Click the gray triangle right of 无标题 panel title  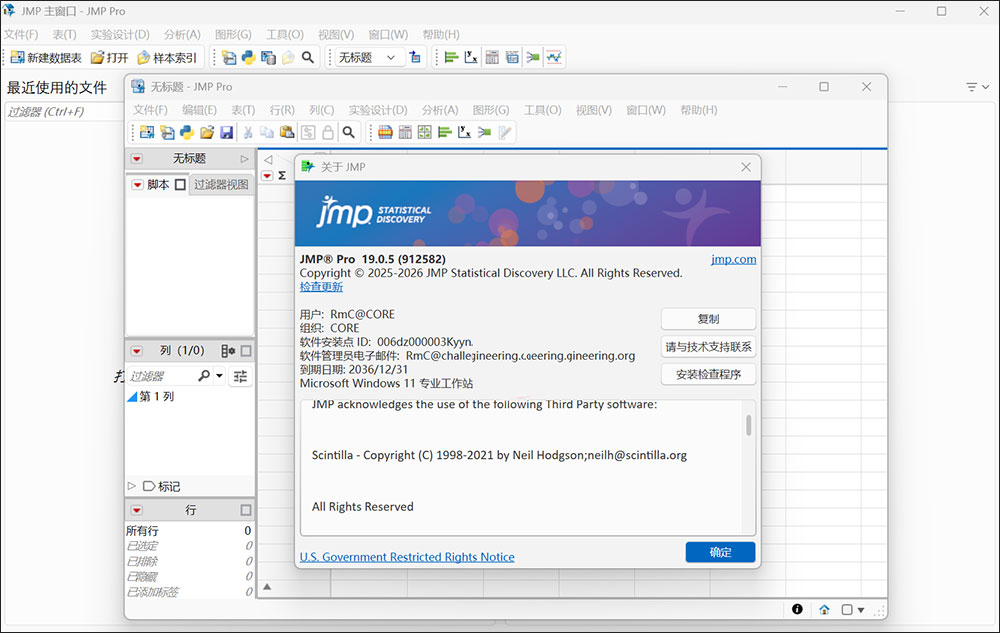coord(244,159)
